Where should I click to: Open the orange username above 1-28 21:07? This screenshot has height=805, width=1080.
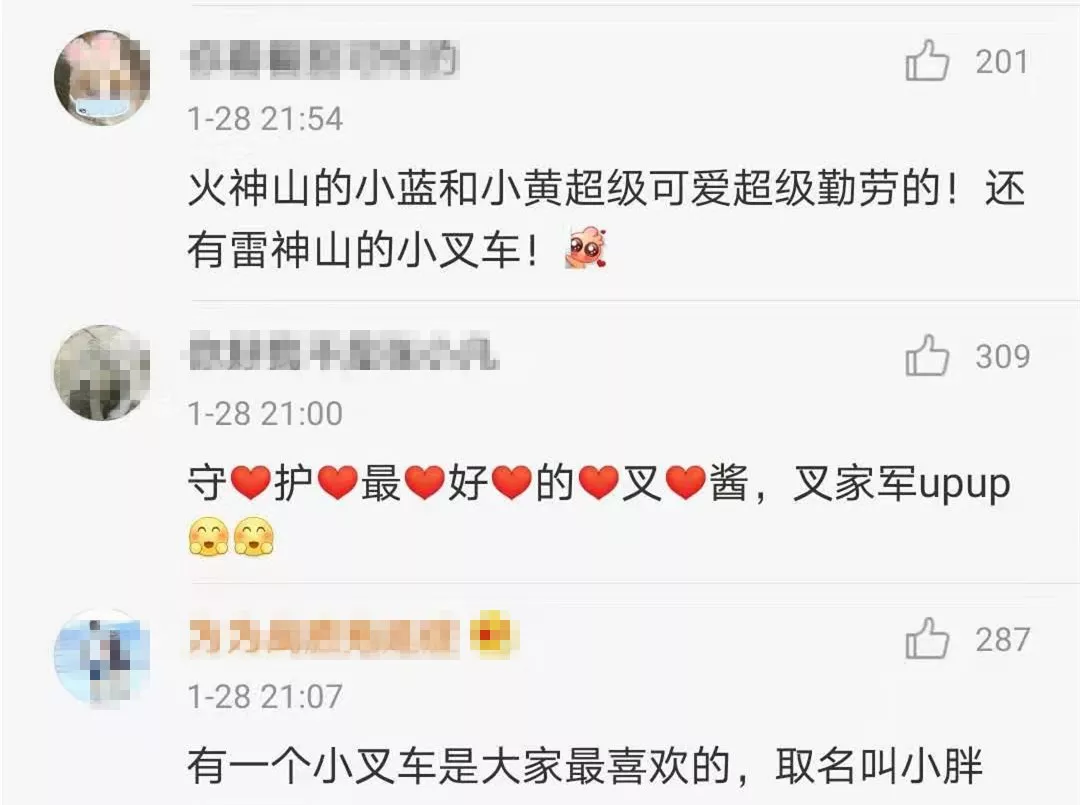pos(323,636)
